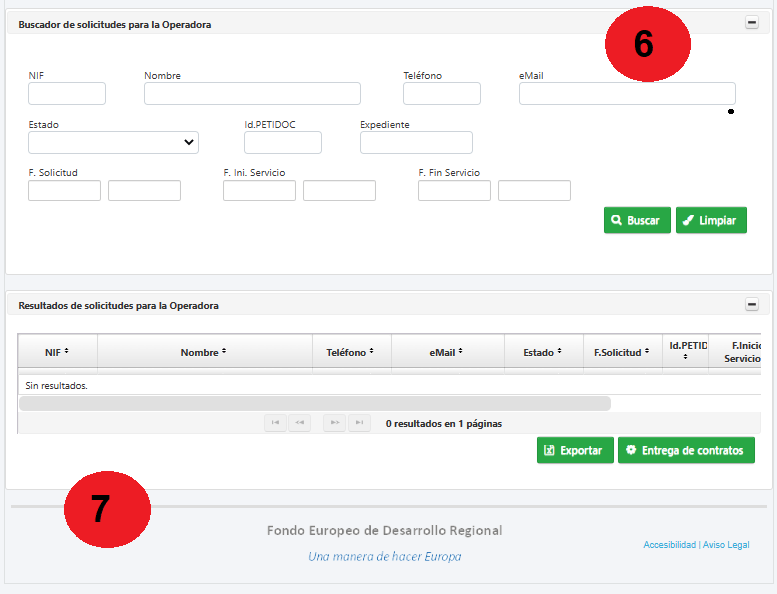Export results with the Exportar button

click(575, 451)
